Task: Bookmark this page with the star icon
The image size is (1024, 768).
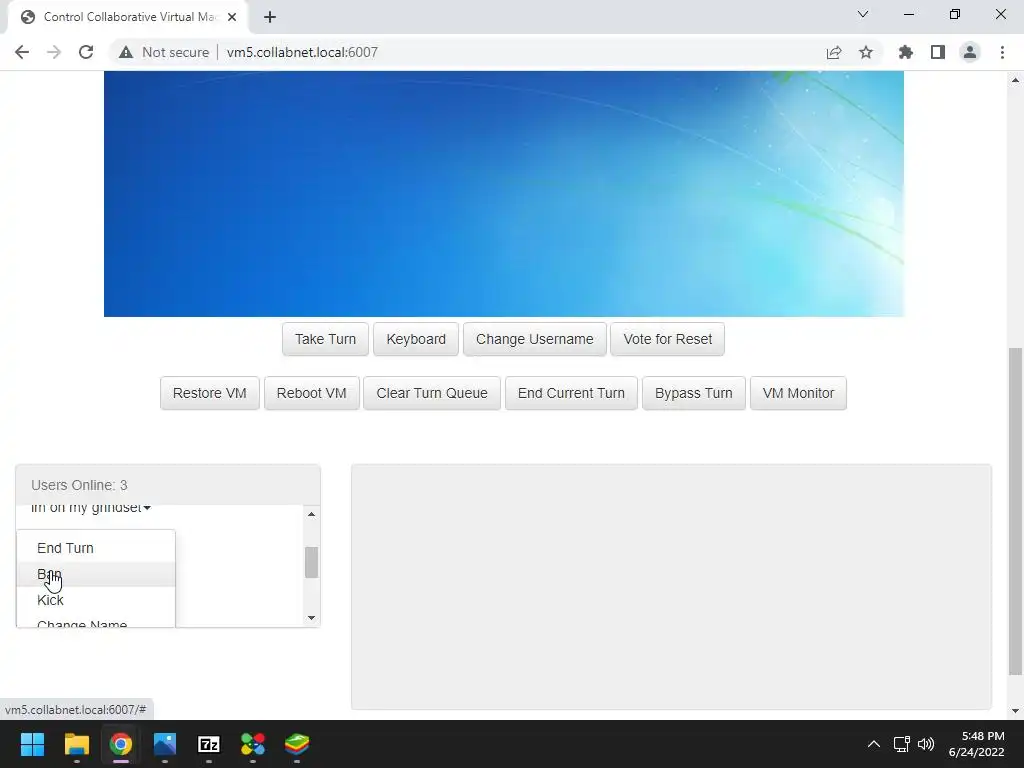Action: tap(866, 52)
